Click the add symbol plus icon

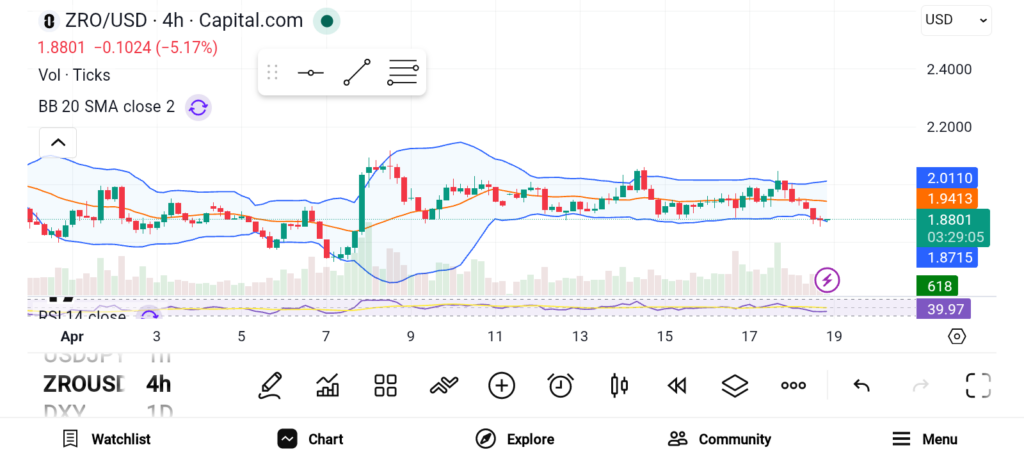pos(501,385)
